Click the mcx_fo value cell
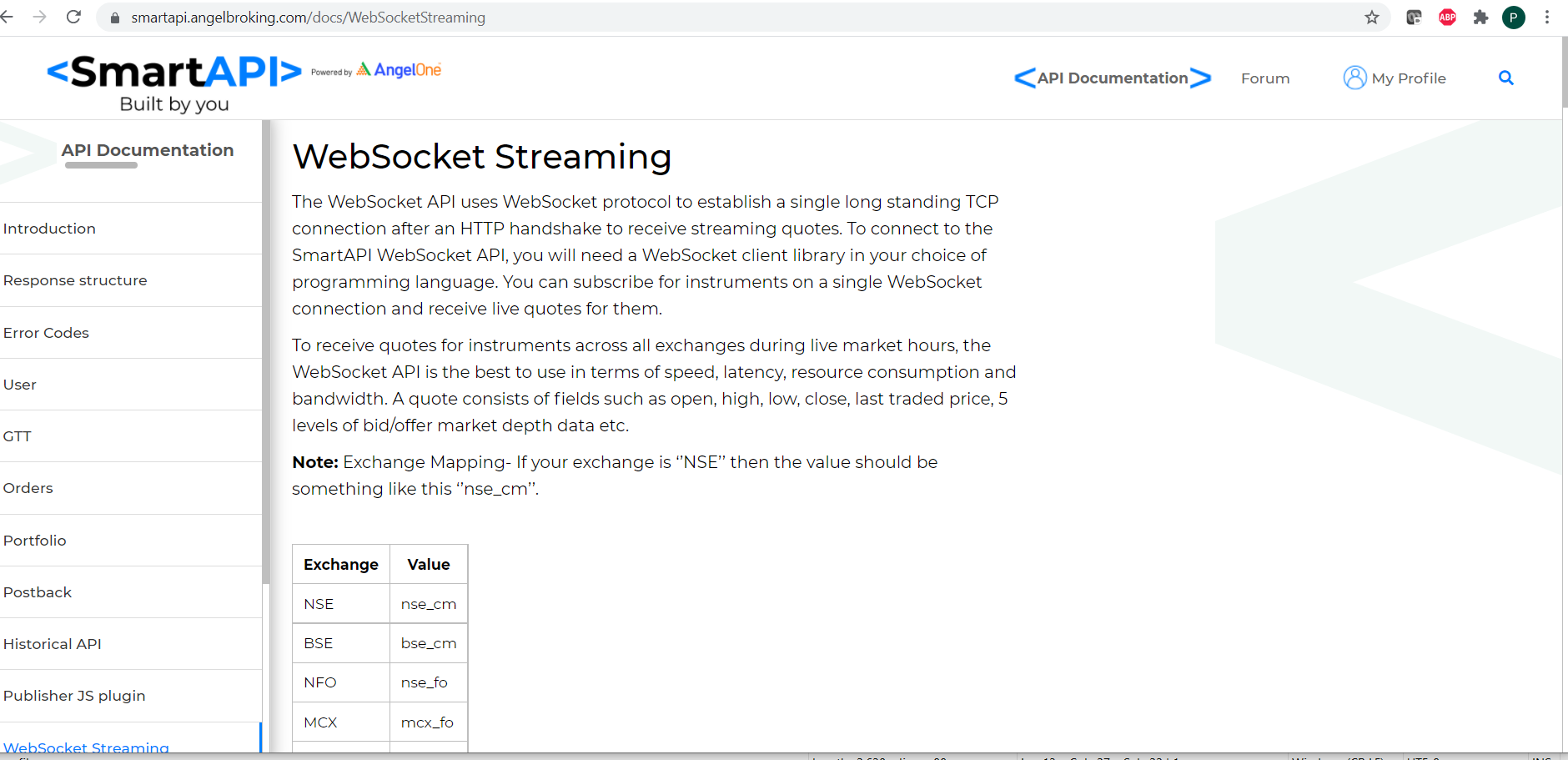This screenshot has height=760, width=1568. click(429, 722)
